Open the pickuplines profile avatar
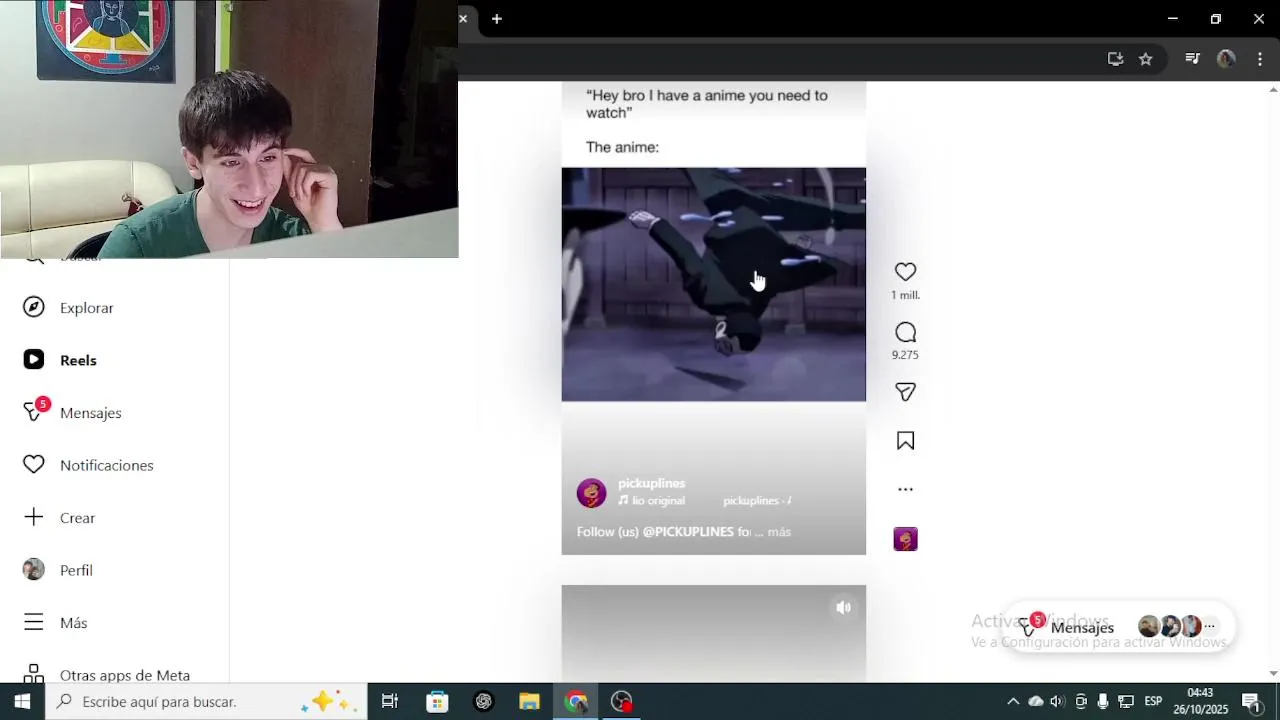 [591, 492]
